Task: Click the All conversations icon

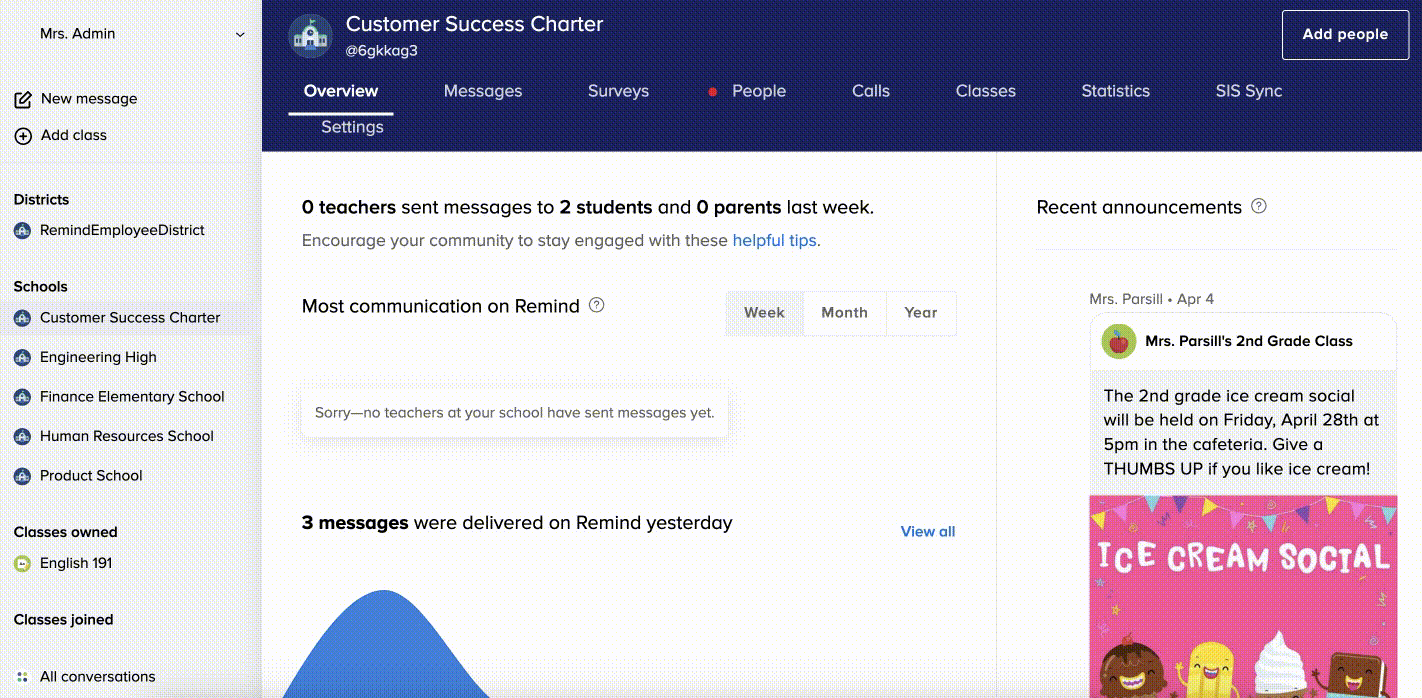Action: 22,677
